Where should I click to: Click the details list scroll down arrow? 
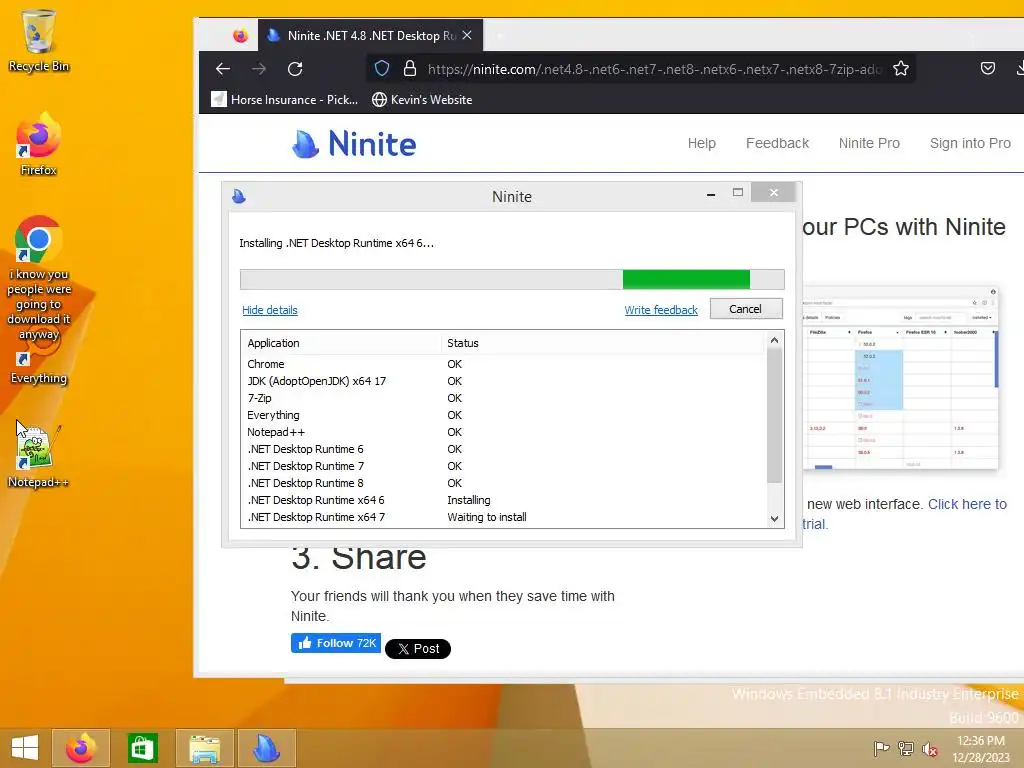pos(775,519)
